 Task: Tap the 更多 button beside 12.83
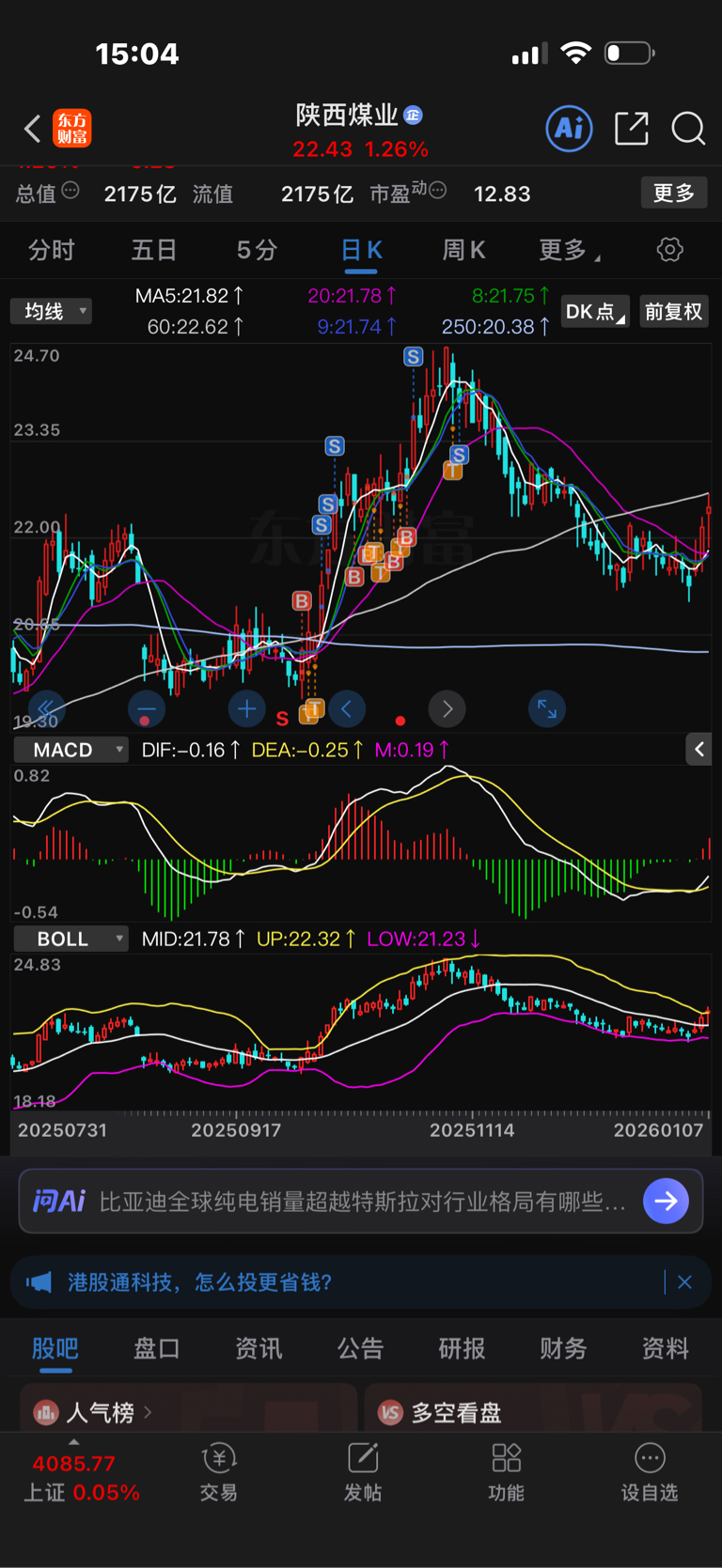(674, 193)
